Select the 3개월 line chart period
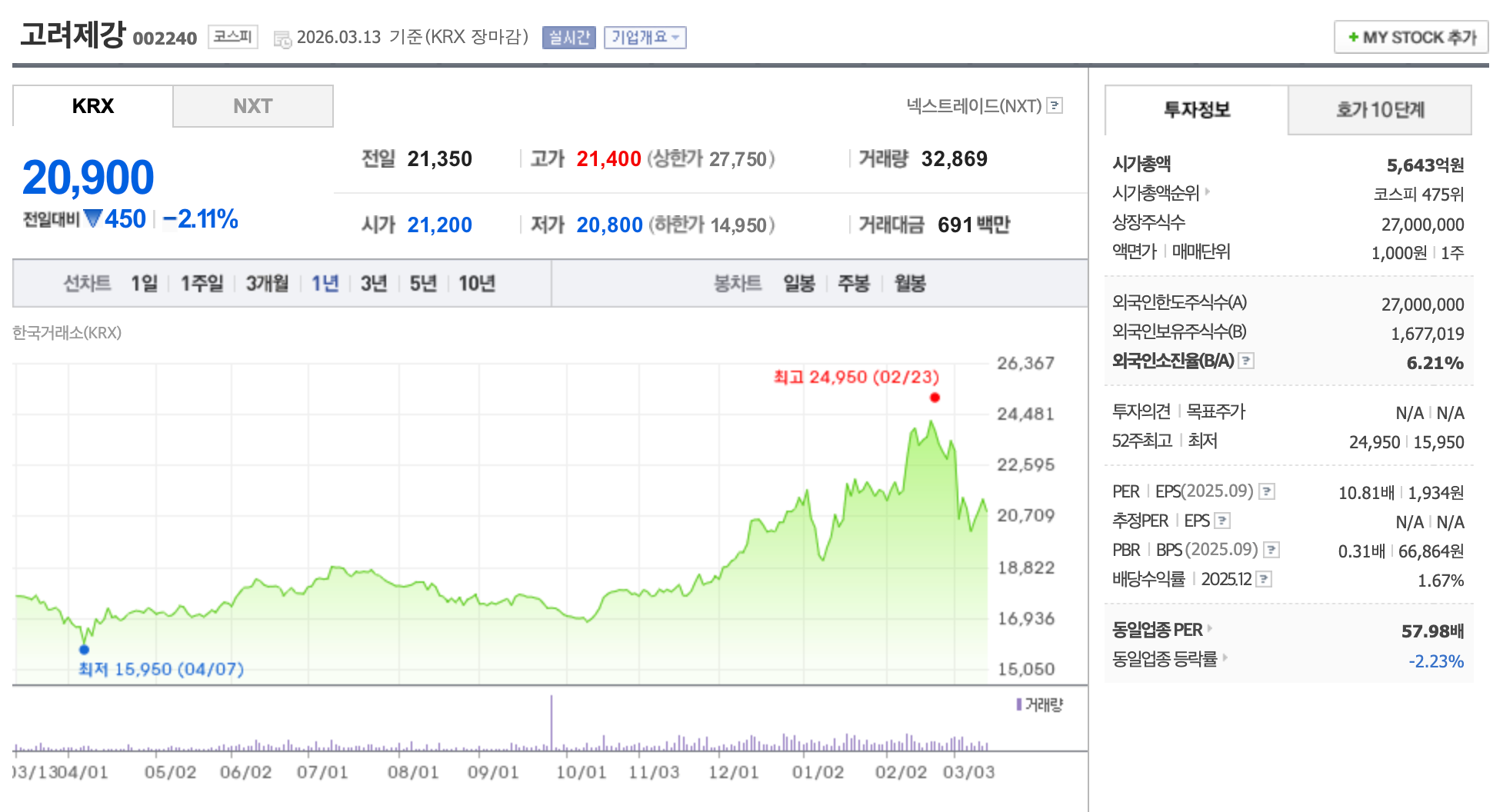 [267, 284]
